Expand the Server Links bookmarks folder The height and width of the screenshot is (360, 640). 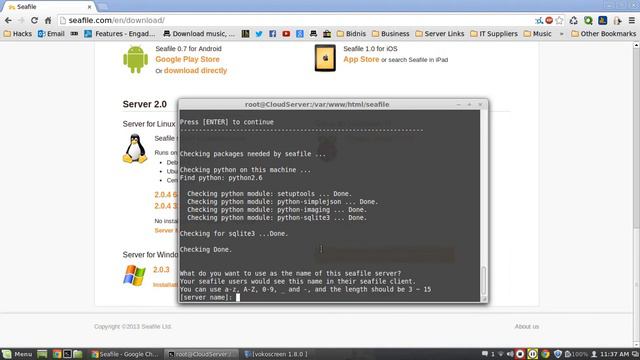[440, 34]
